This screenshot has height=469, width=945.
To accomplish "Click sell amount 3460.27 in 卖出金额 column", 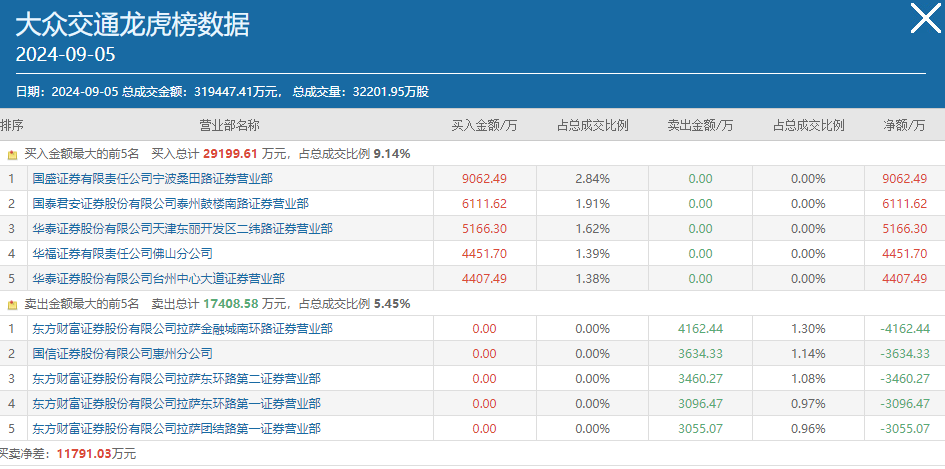I will coord(700,379).
